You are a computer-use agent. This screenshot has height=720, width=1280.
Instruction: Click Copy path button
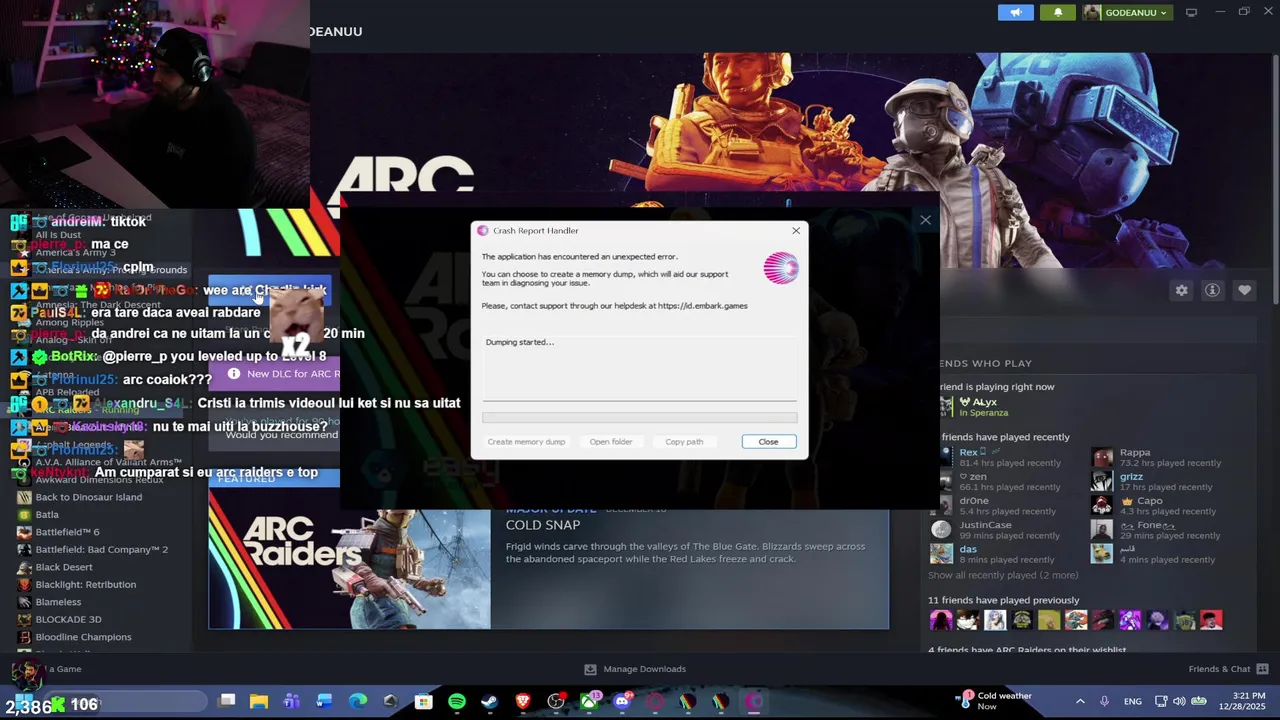click(684, 442)
